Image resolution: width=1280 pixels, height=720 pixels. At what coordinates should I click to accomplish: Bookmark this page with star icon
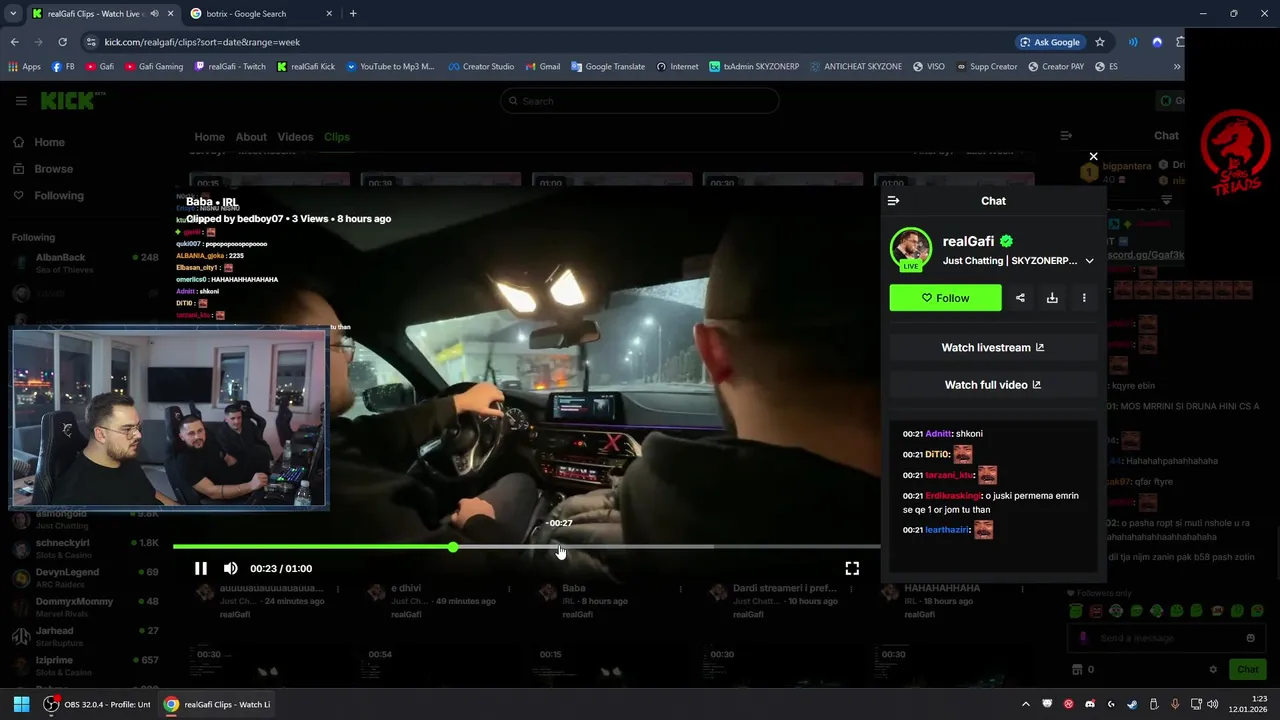pos(1100,42)
